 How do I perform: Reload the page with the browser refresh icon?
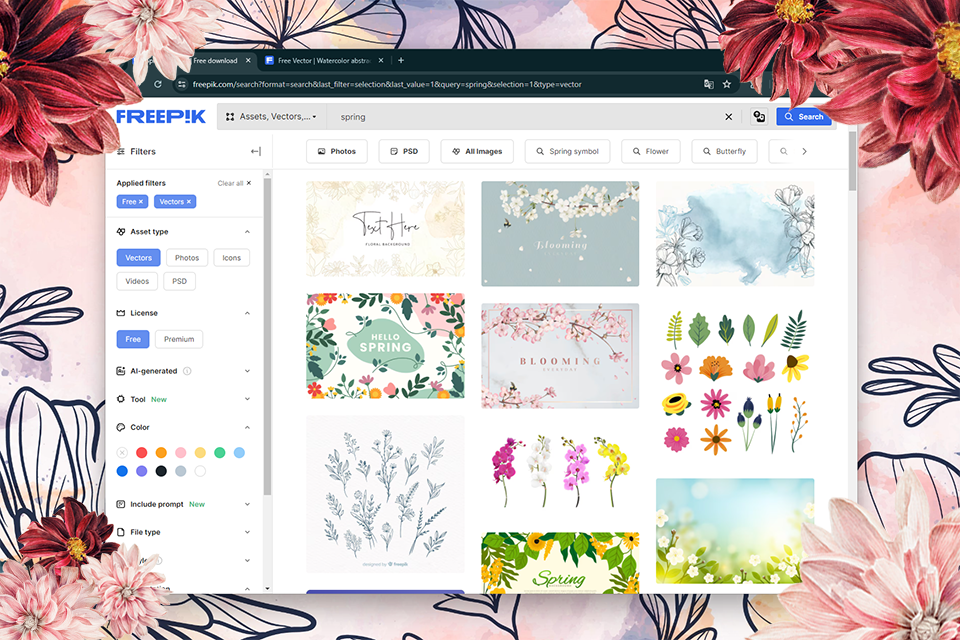[x=158, y=85]
